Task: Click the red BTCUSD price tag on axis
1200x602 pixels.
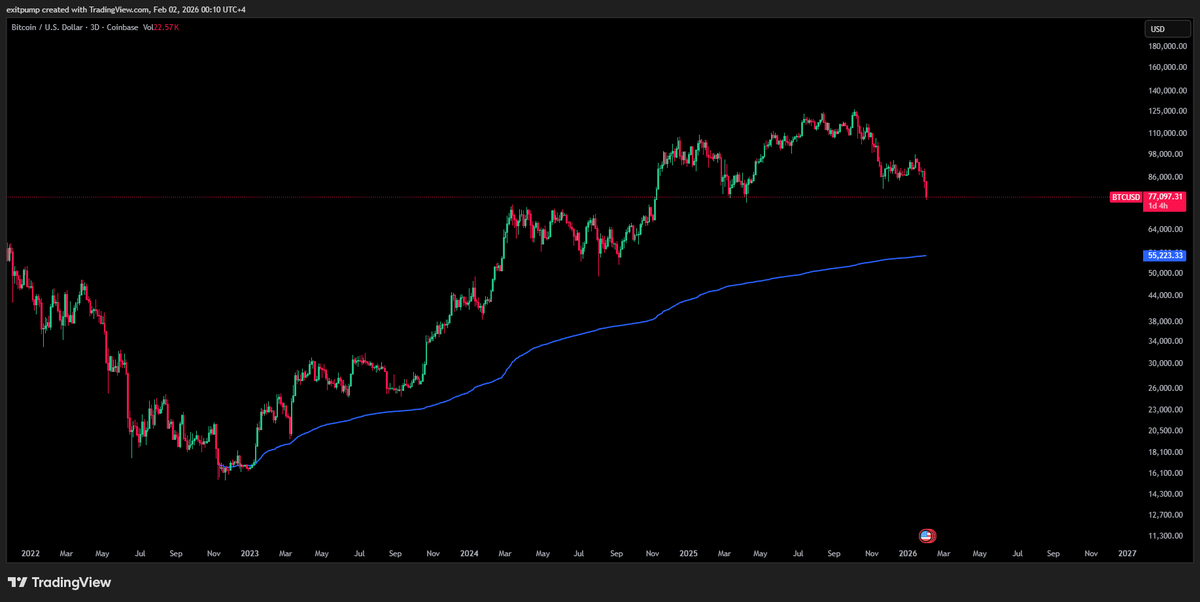Action: pos(1125,198)
